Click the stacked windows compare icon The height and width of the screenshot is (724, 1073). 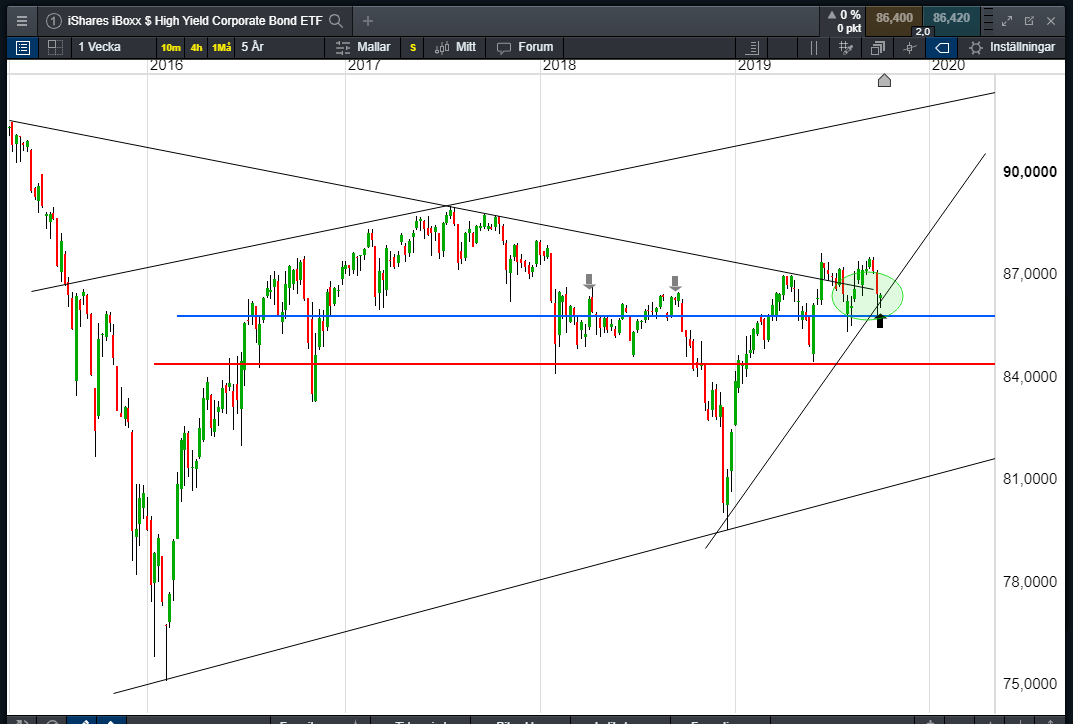point(877,48)
